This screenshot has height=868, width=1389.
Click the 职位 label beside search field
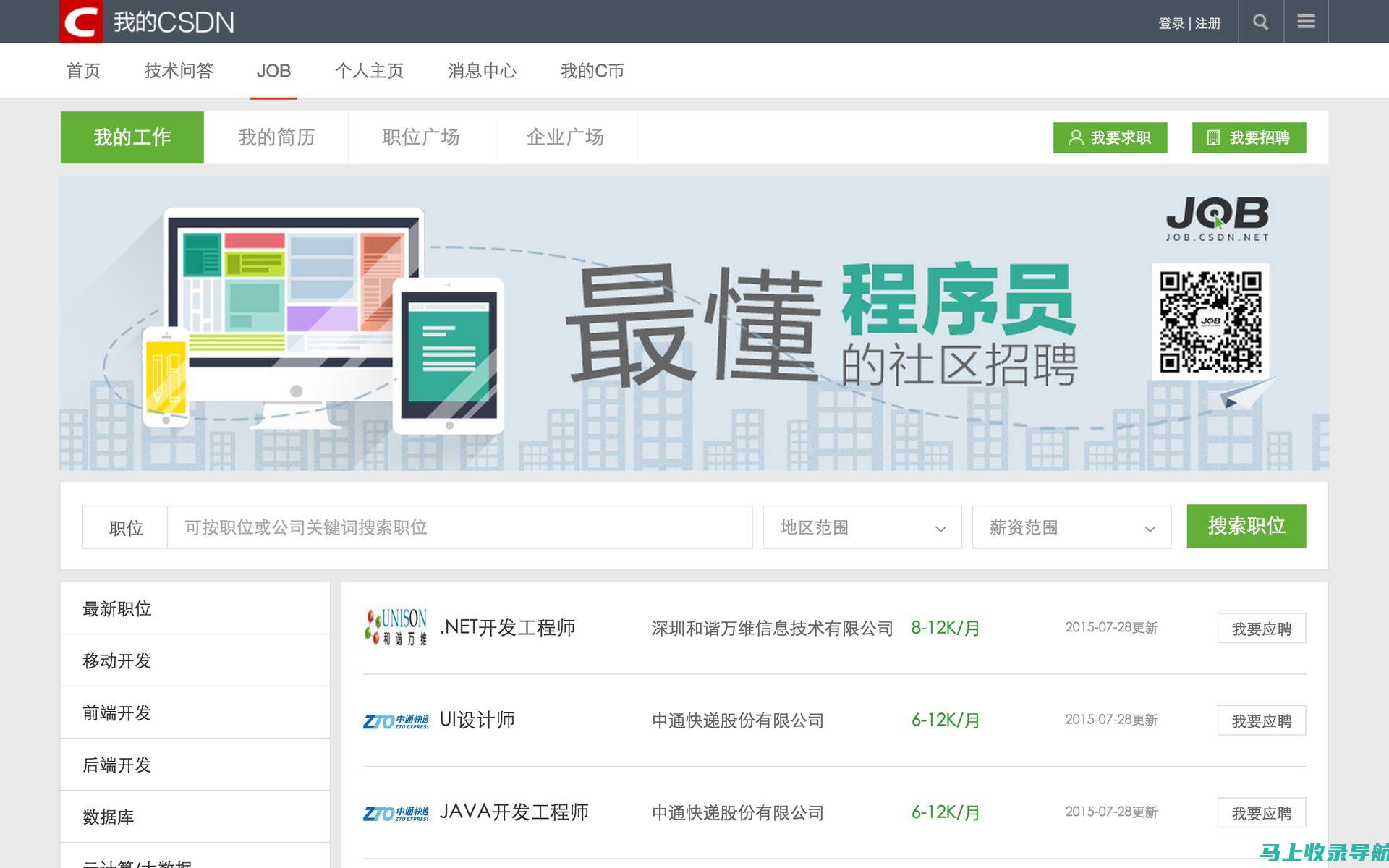[126, 528]
